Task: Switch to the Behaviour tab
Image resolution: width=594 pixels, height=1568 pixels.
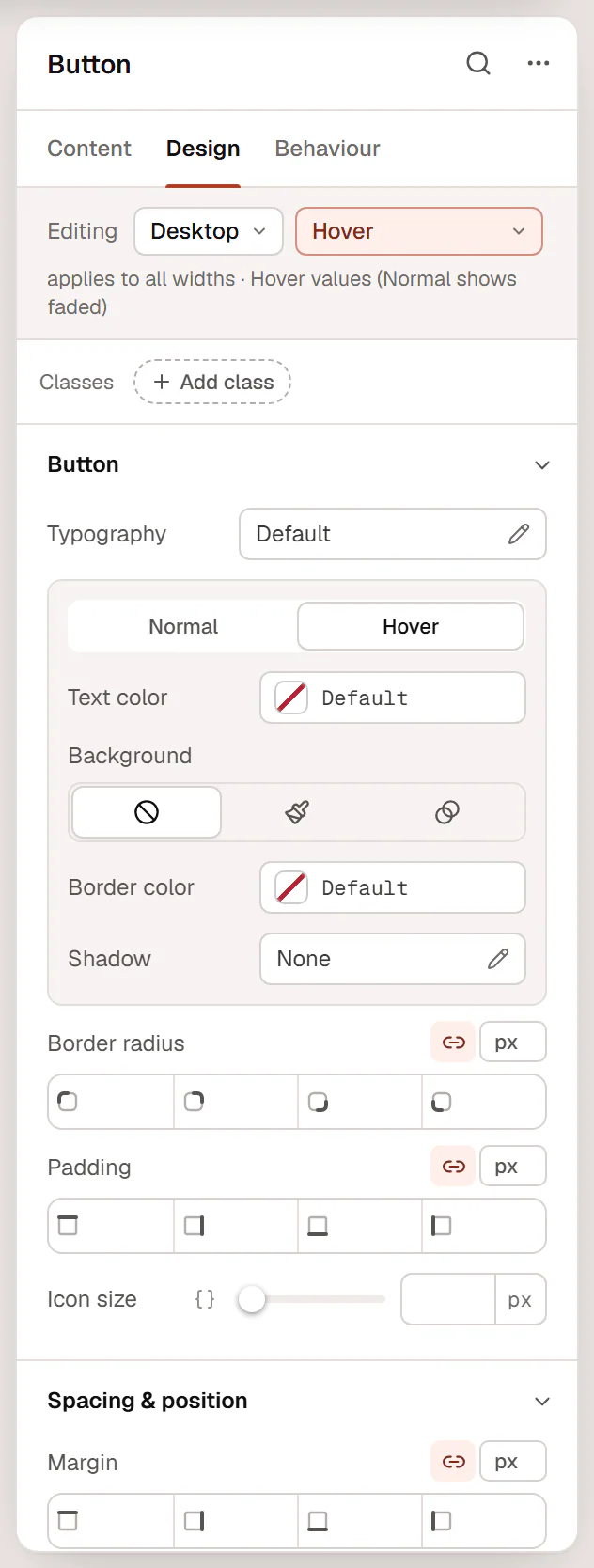Action: coord(327,149)
